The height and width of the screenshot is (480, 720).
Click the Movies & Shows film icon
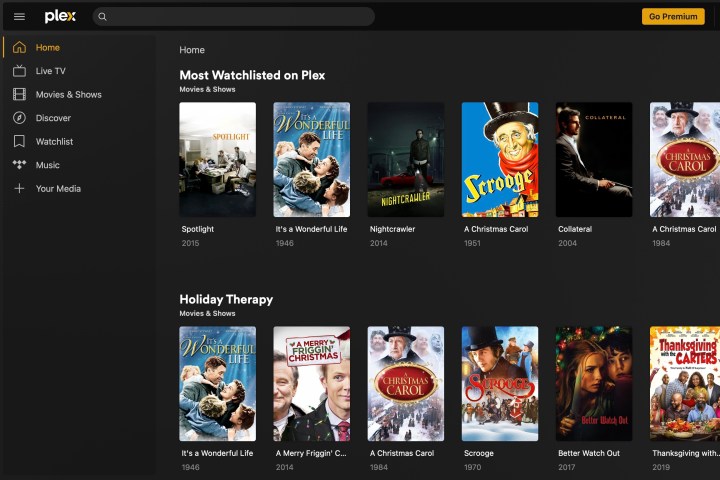click(19, 95)
